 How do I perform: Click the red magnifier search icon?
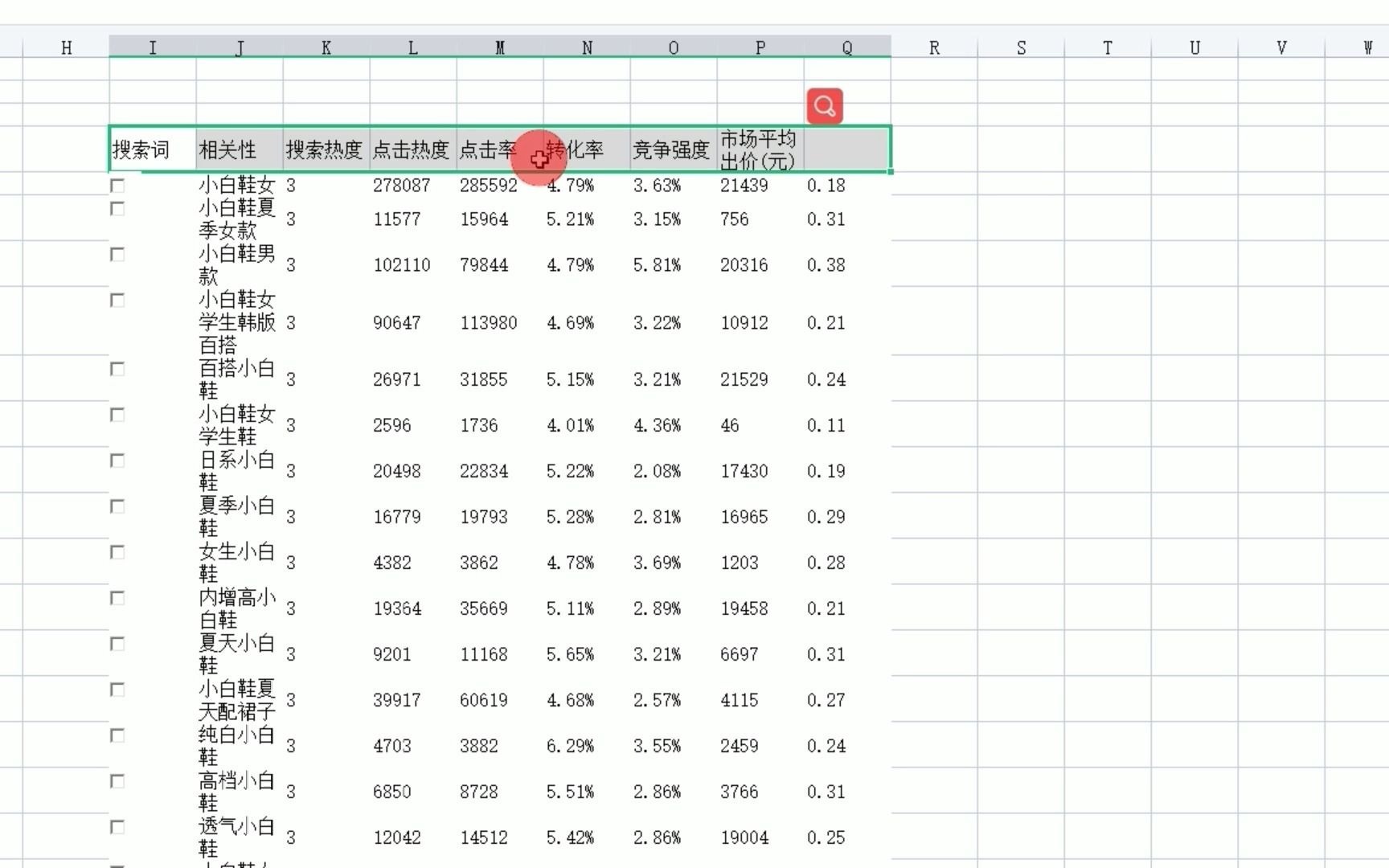click(x=824, y=106)
